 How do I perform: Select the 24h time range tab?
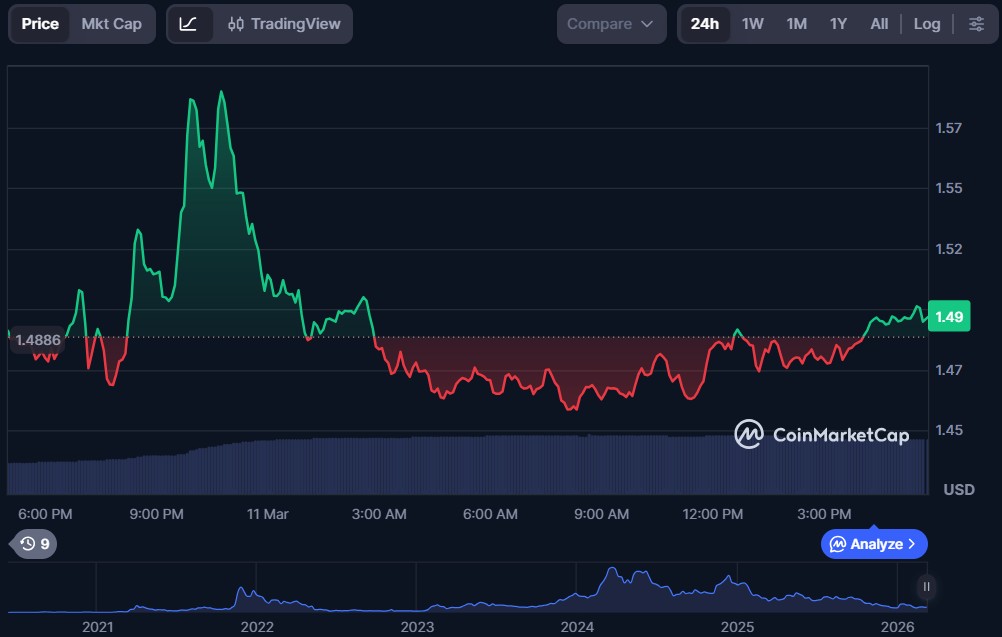point(705,24)
